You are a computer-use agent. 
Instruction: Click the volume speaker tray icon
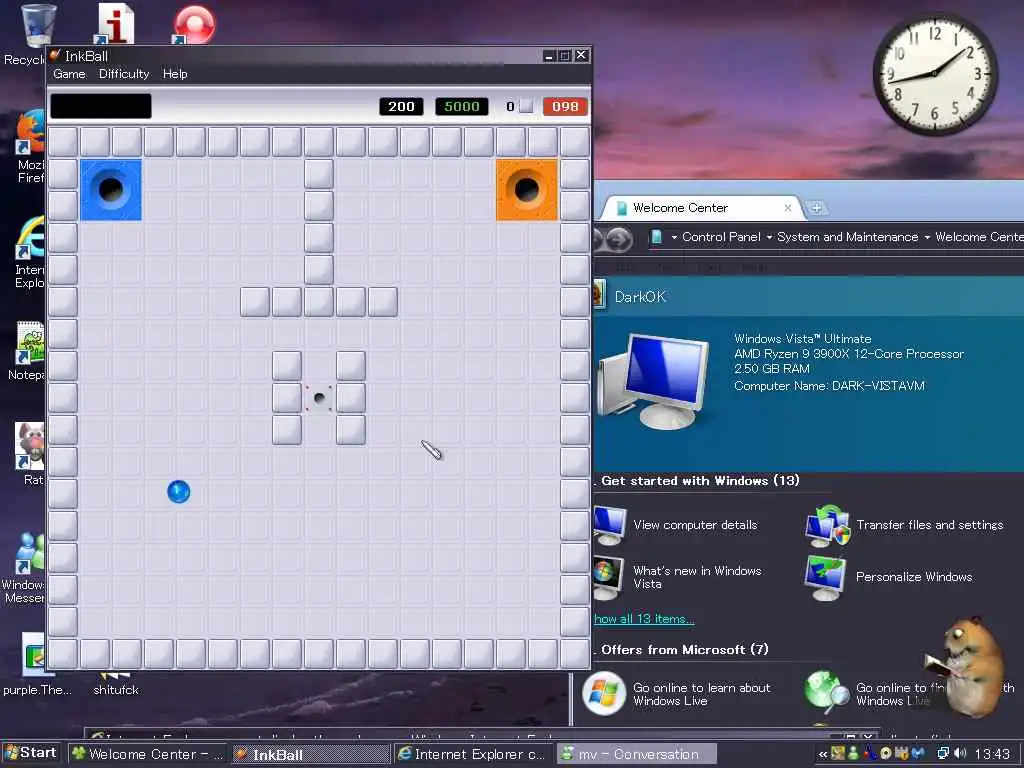[x=959, y=754]
